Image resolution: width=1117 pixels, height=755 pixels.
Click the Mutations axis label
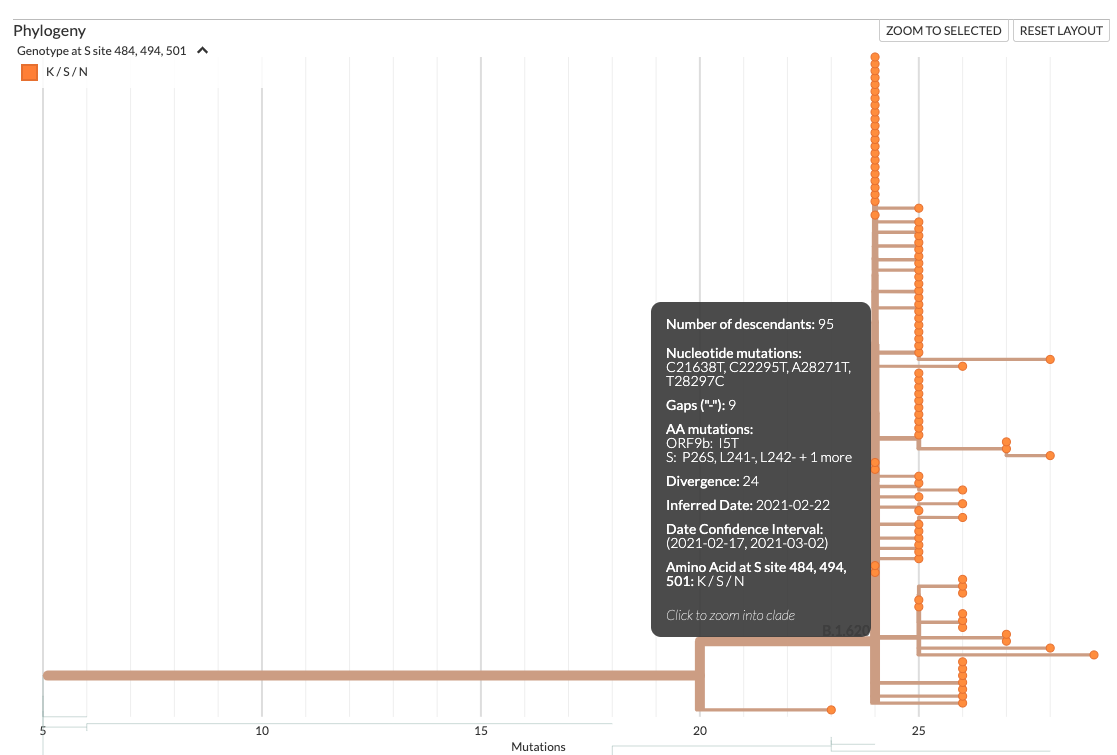tap(538, 746)
